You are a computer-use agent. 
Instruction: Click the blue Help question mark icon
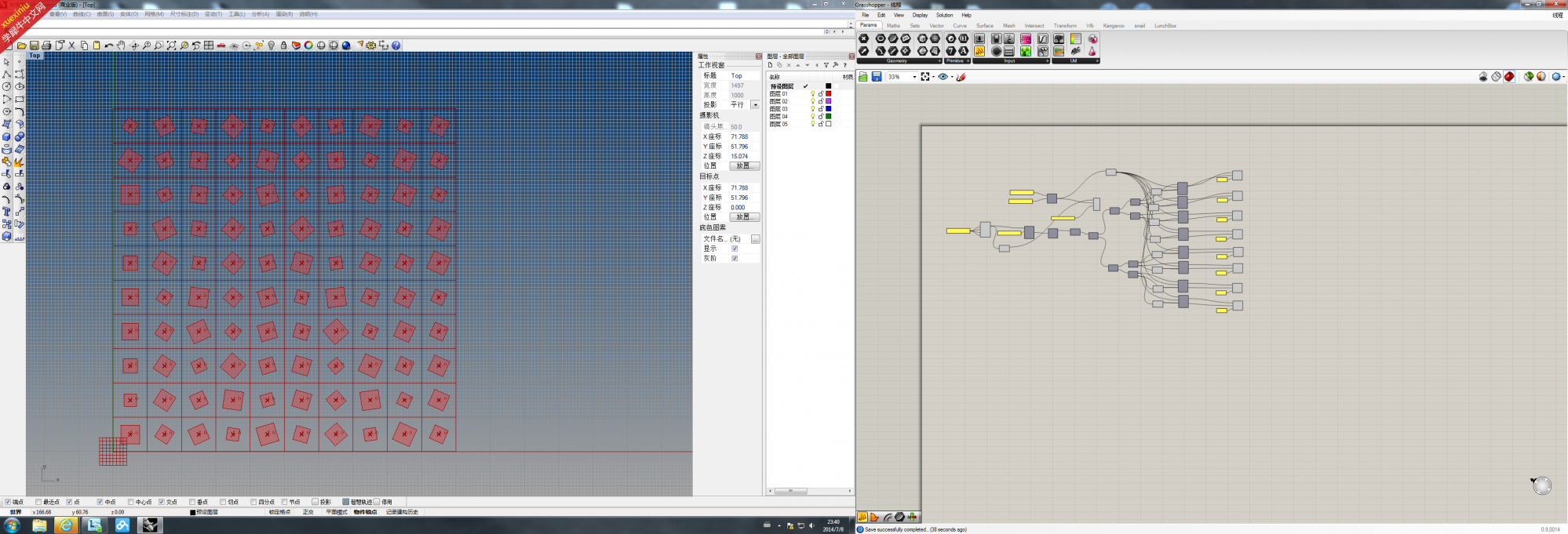(396, 45)
